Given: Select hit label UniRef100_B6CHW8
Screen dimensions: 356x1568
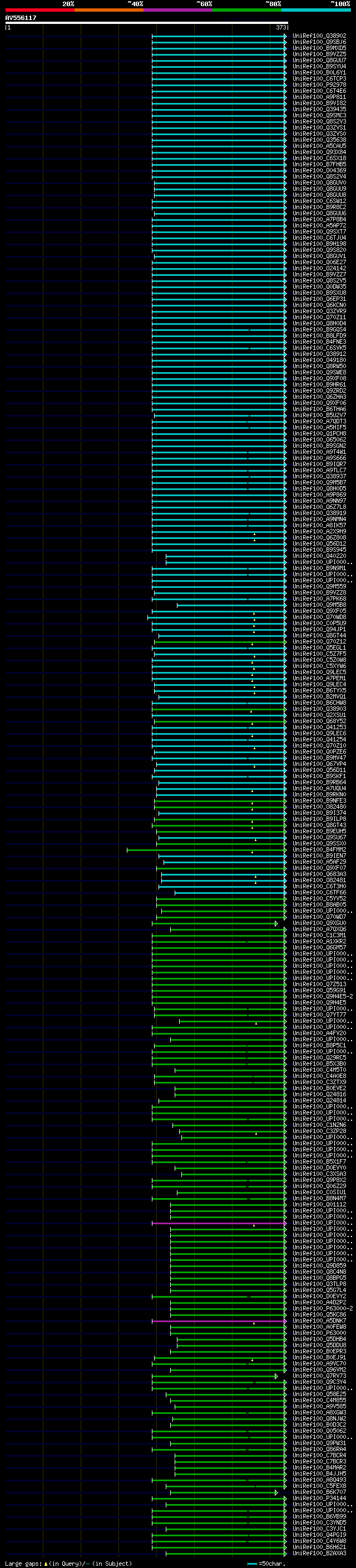Looking at the screenshot, I should pos(319,703).
